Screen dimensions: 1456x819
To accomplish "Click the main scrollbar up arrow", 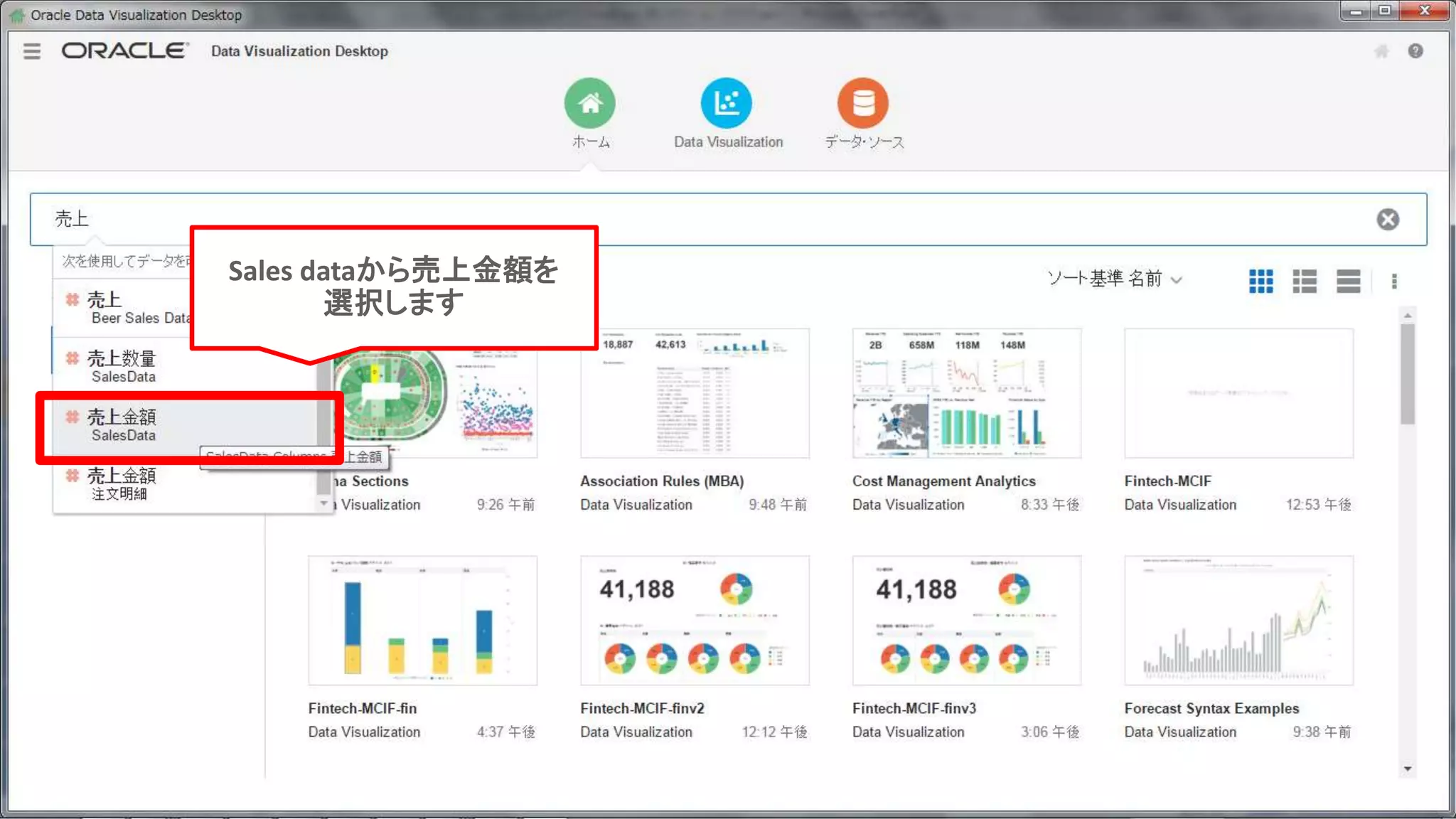I will [1408, 315].
